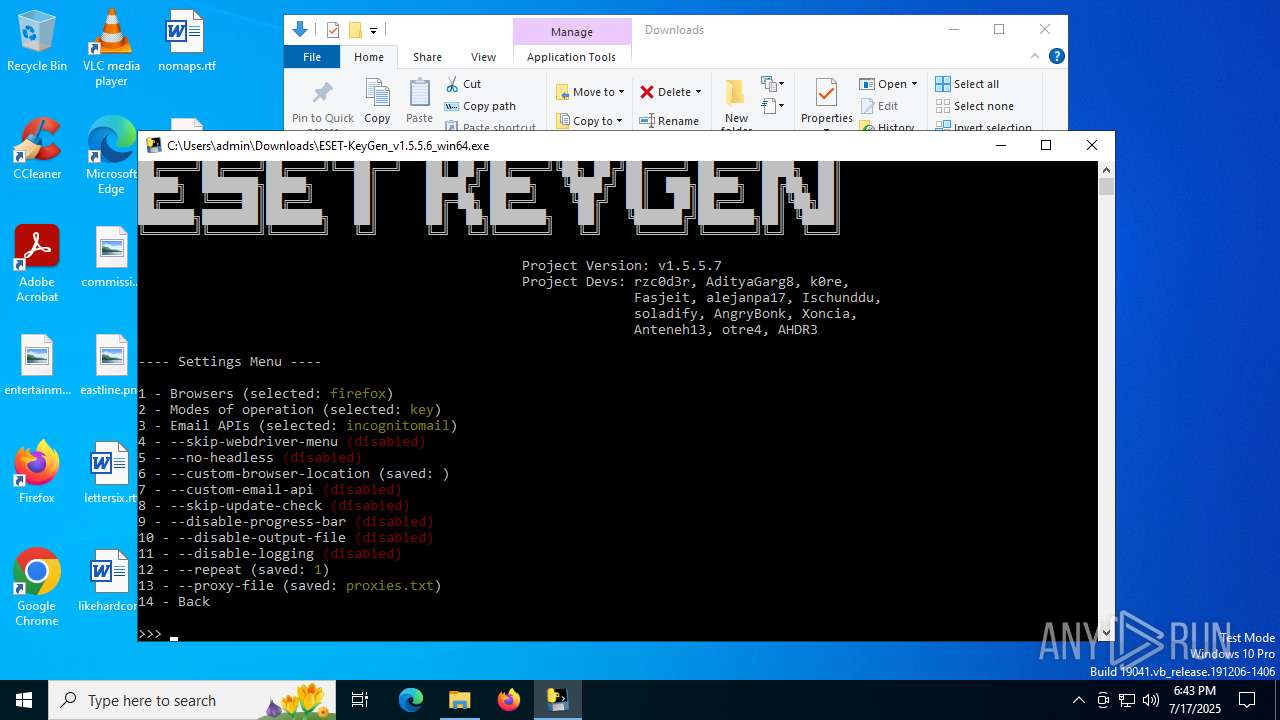Click the Explorer help question mark icon
Screen dimensions: 1280x720
tap(1056, 56)
